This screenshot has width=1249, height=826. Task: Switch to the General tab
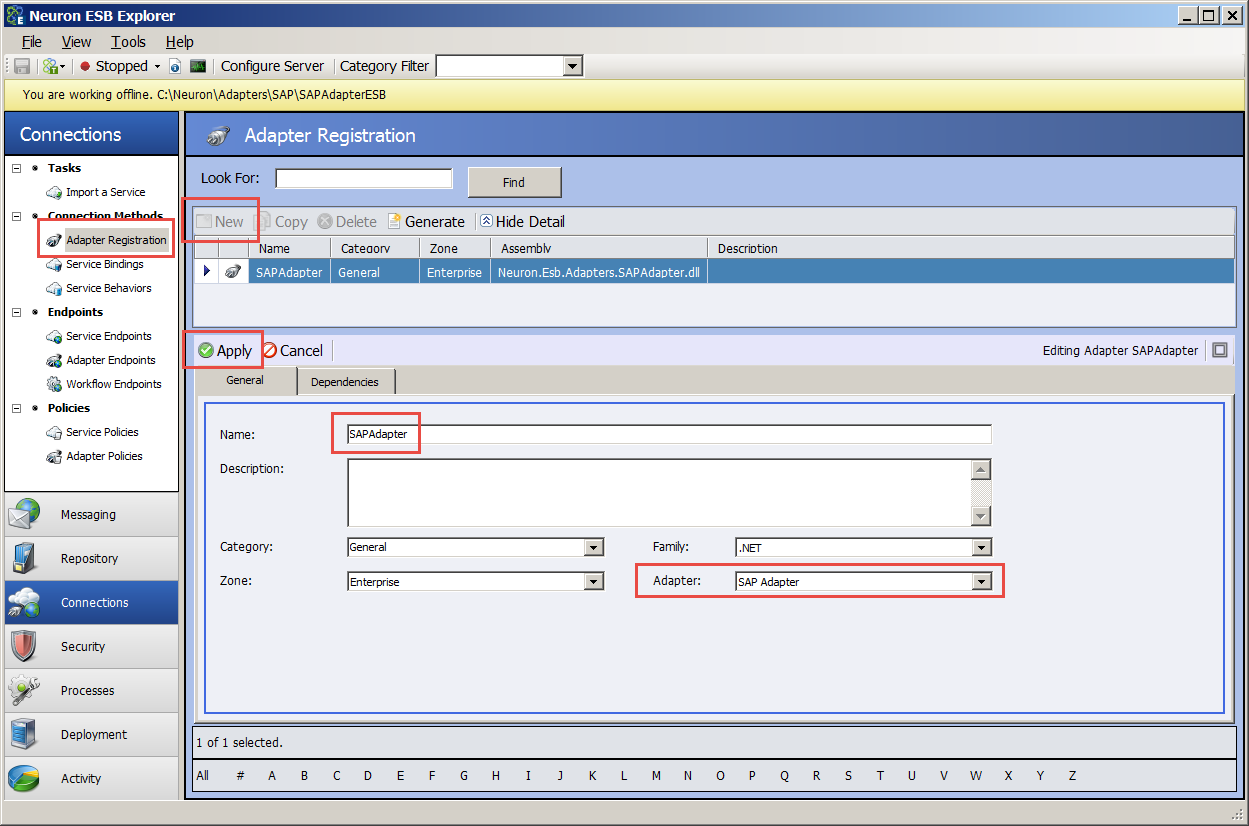(x=245, y=381)
